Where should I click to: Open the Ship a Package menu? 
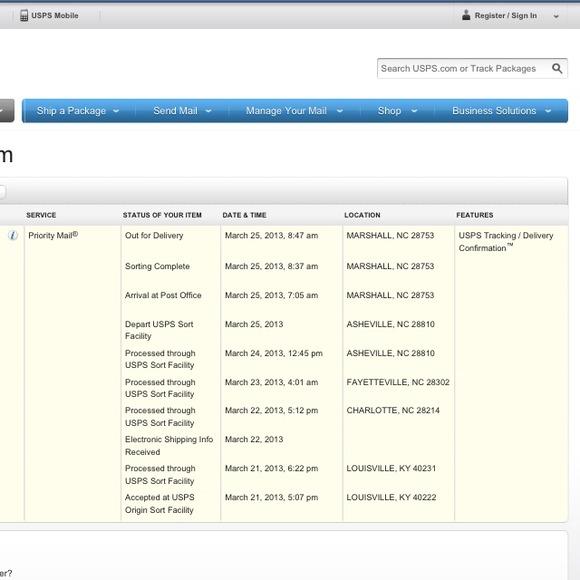(x=71, y=111)
